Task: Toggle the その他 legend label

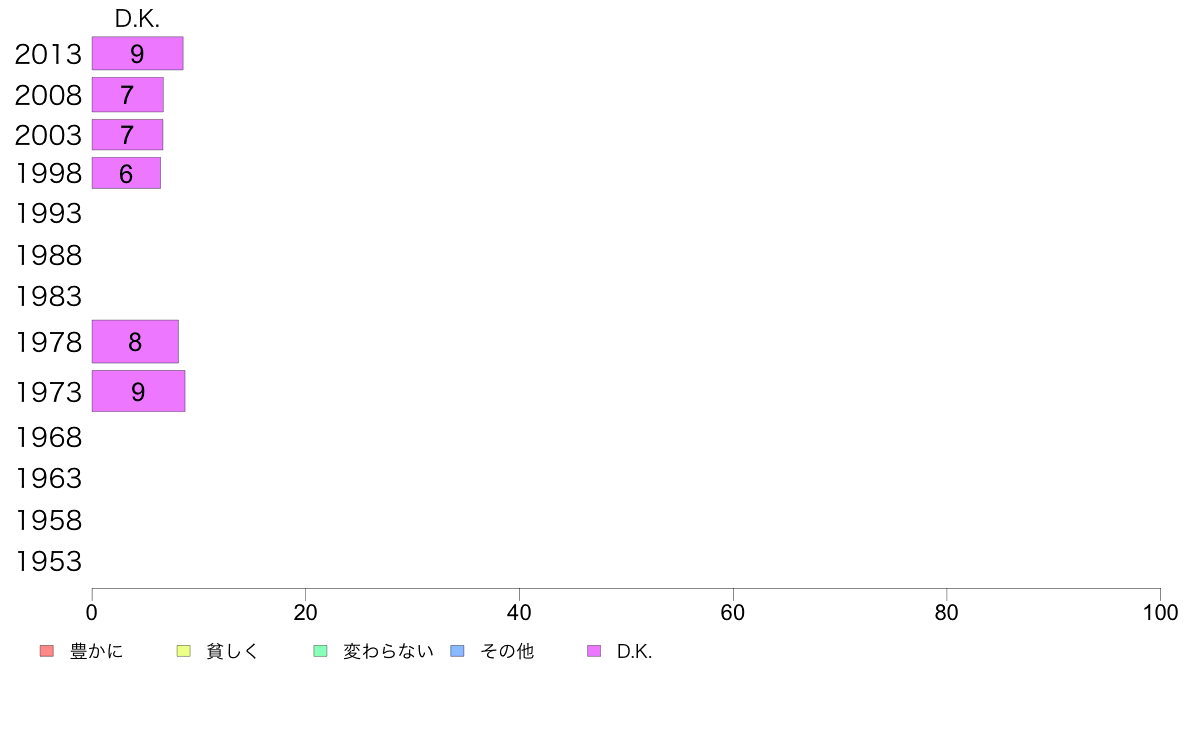Action: point(507,651)
